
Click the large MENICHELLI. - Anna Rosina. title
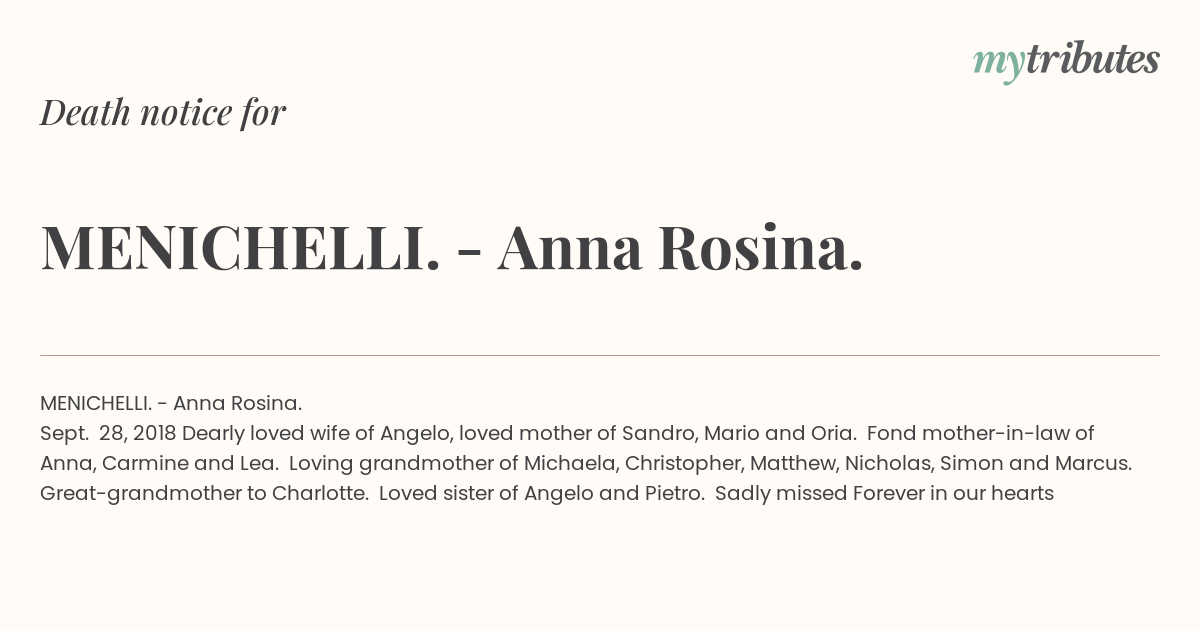click(x=451, y=247)
